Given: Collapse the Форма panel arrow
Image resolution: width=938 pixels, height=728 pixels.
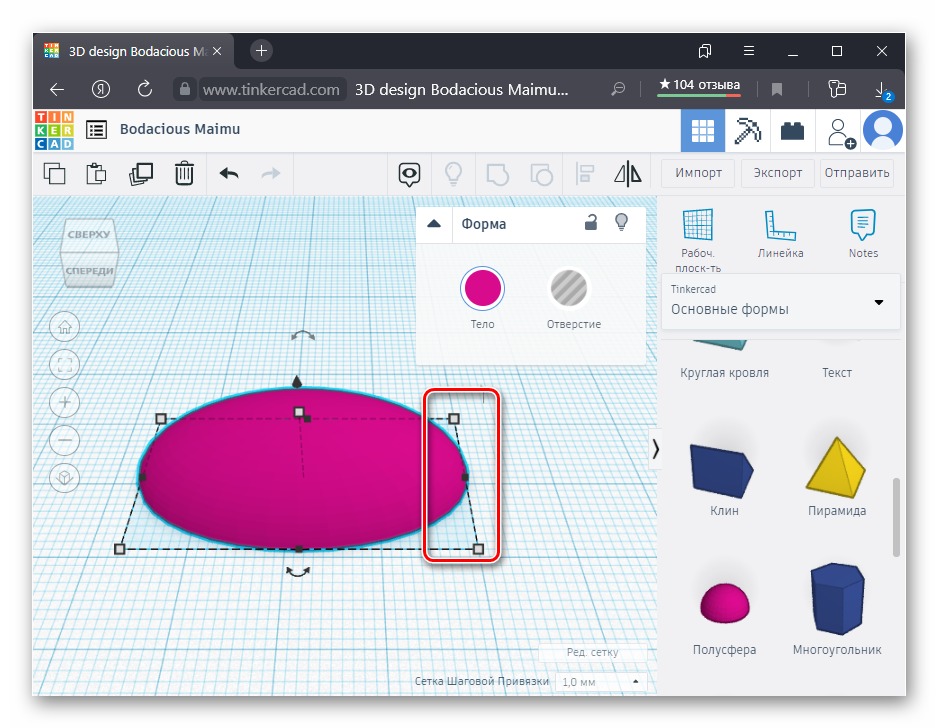Looking at the screenshot, I should pyautogui.click(x=434, y=224).
